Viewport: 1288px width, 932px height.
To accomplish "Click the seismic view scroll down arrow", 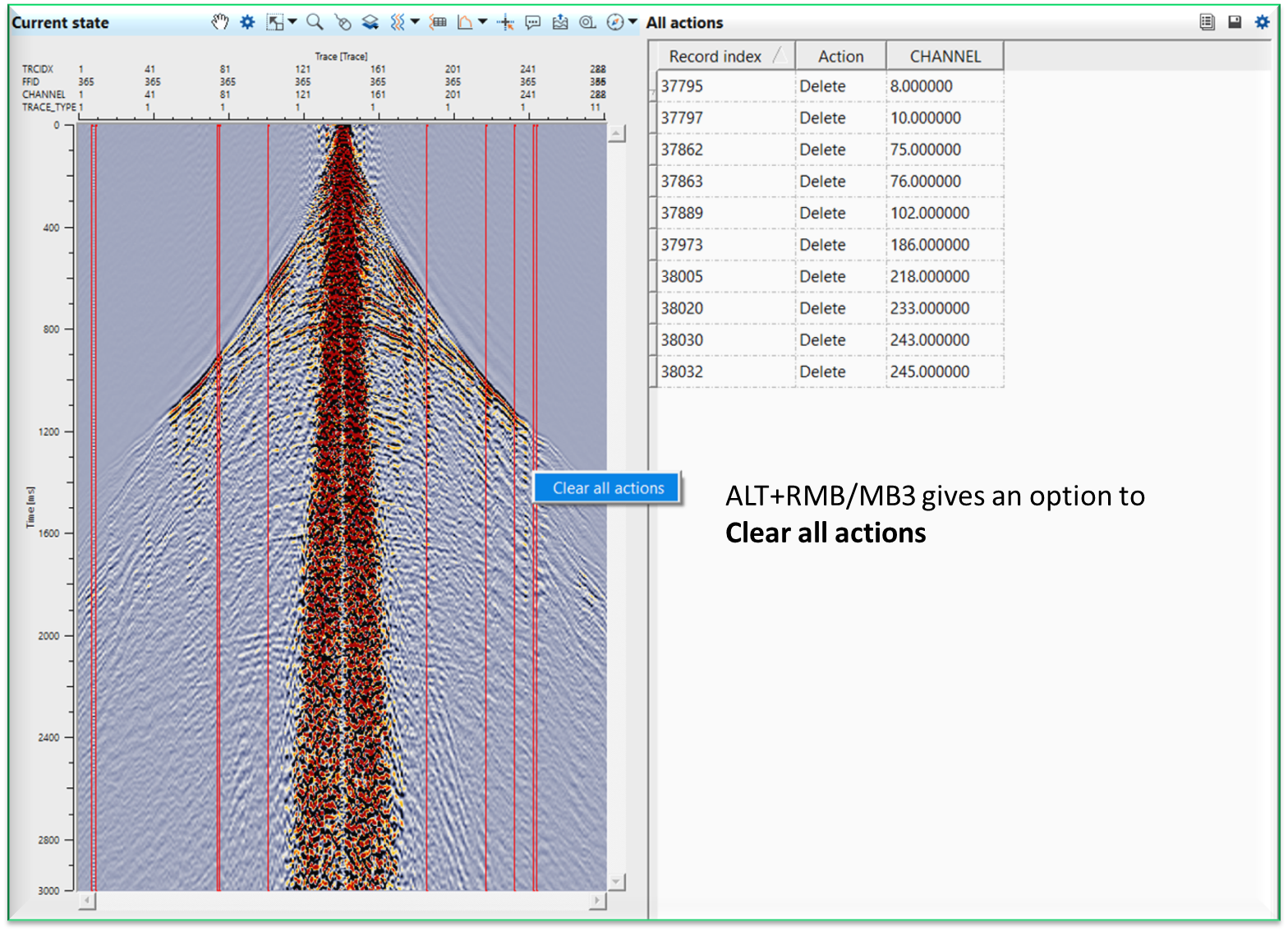I will coord(616,882).
